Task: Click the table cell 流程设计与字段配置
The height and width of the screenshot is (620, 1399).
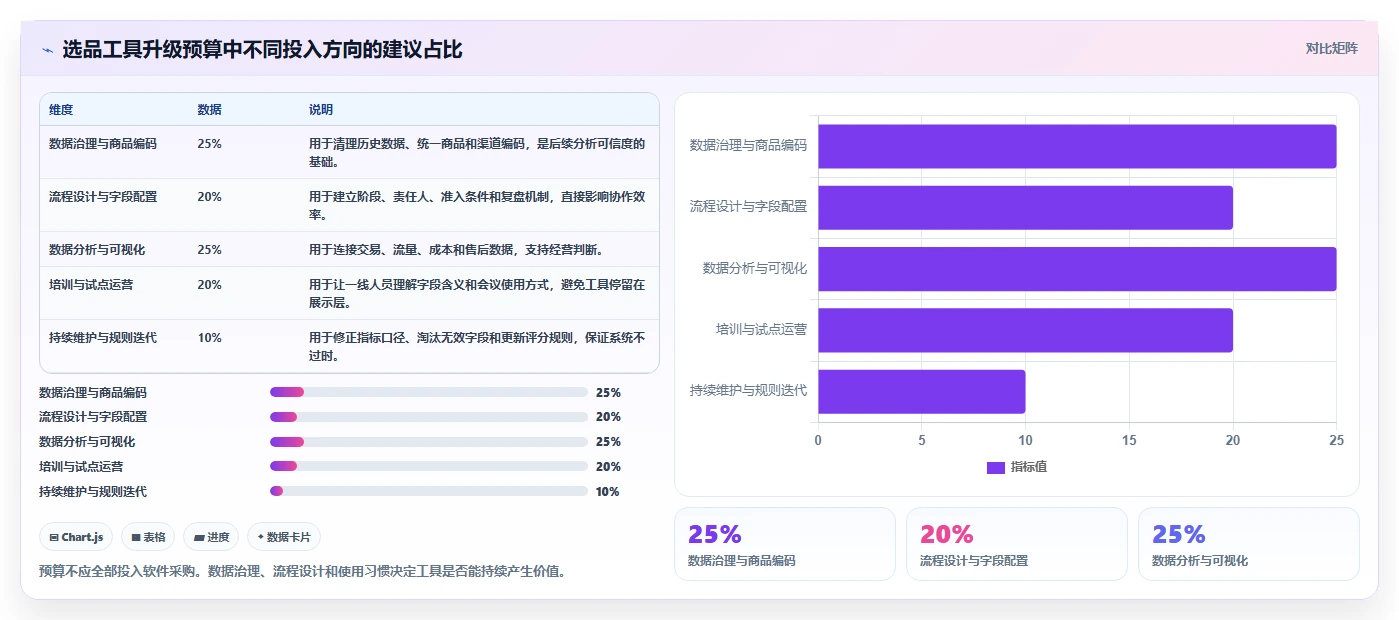Action: pos(103,196)
